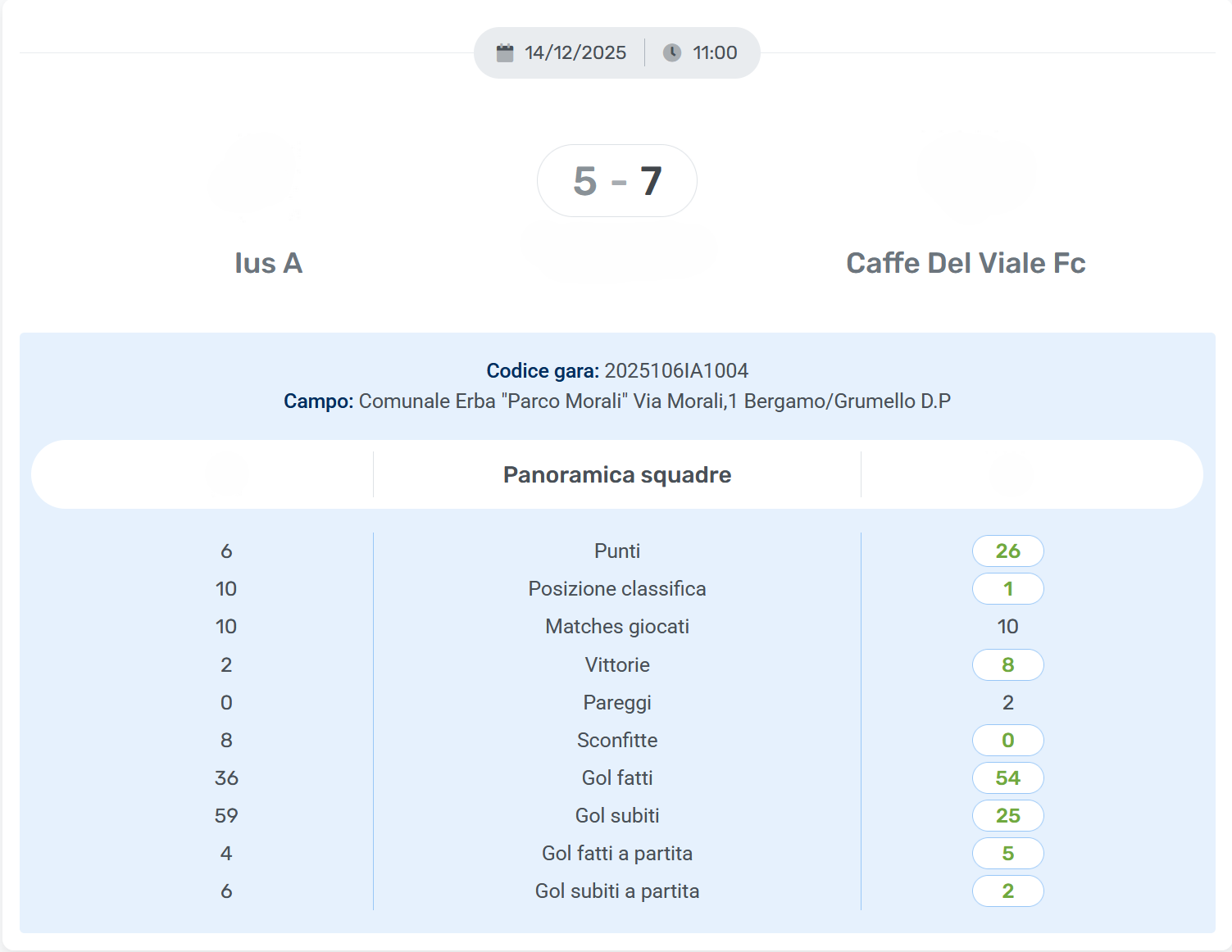Open the Ius A team name link
This screenshot has width=1232, height=952.
pos(268,263)
